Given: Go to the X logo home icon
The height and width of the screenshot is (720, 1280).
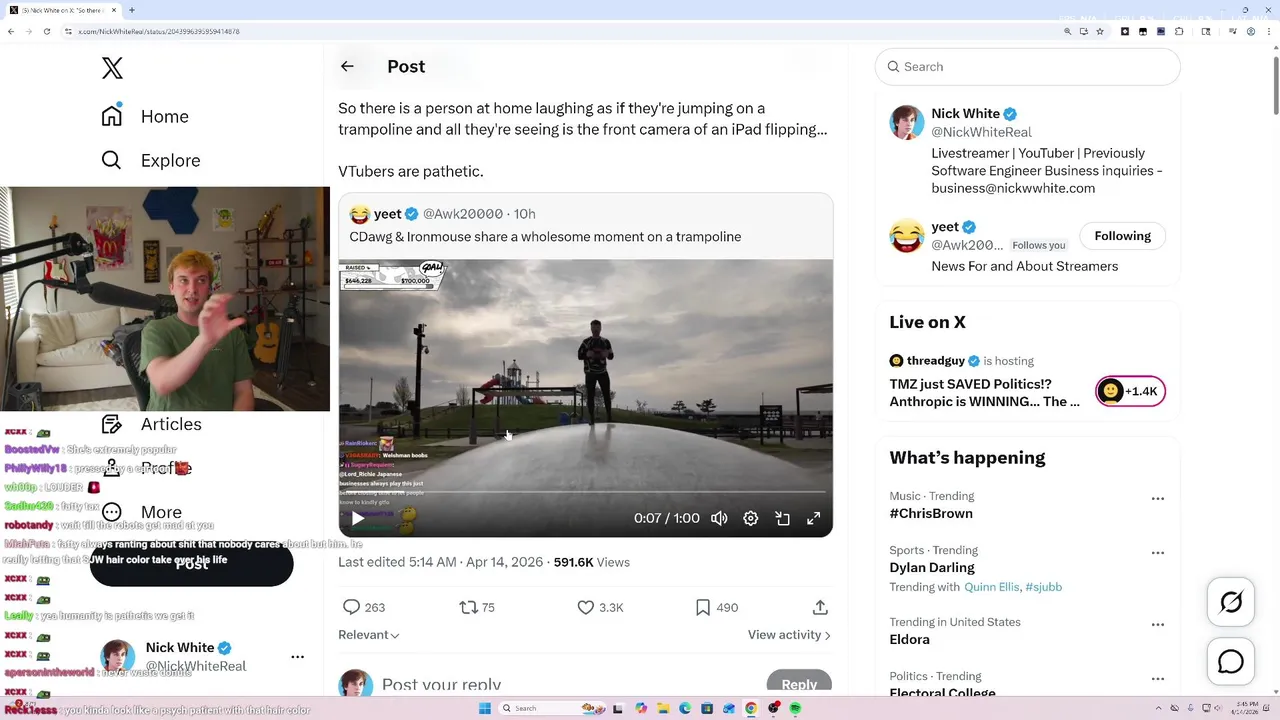Looking at the screenshot, I should pos(112,68).
